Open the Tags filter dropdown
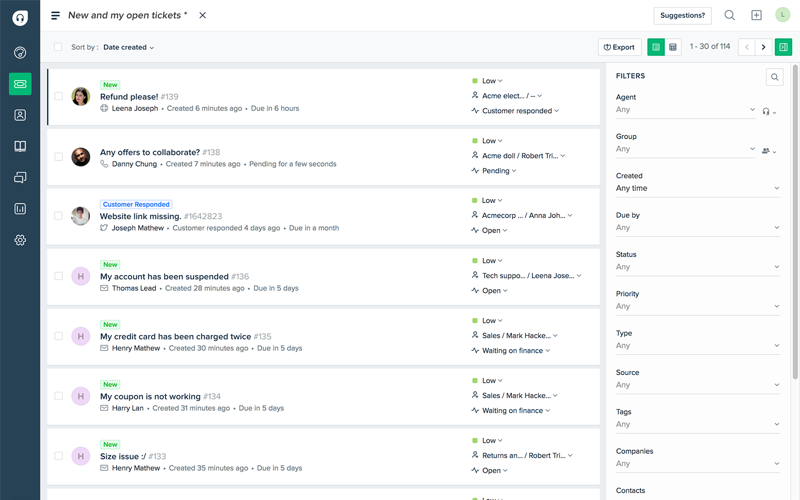Viewport: 800px width, 500px height. coord(697,424)
